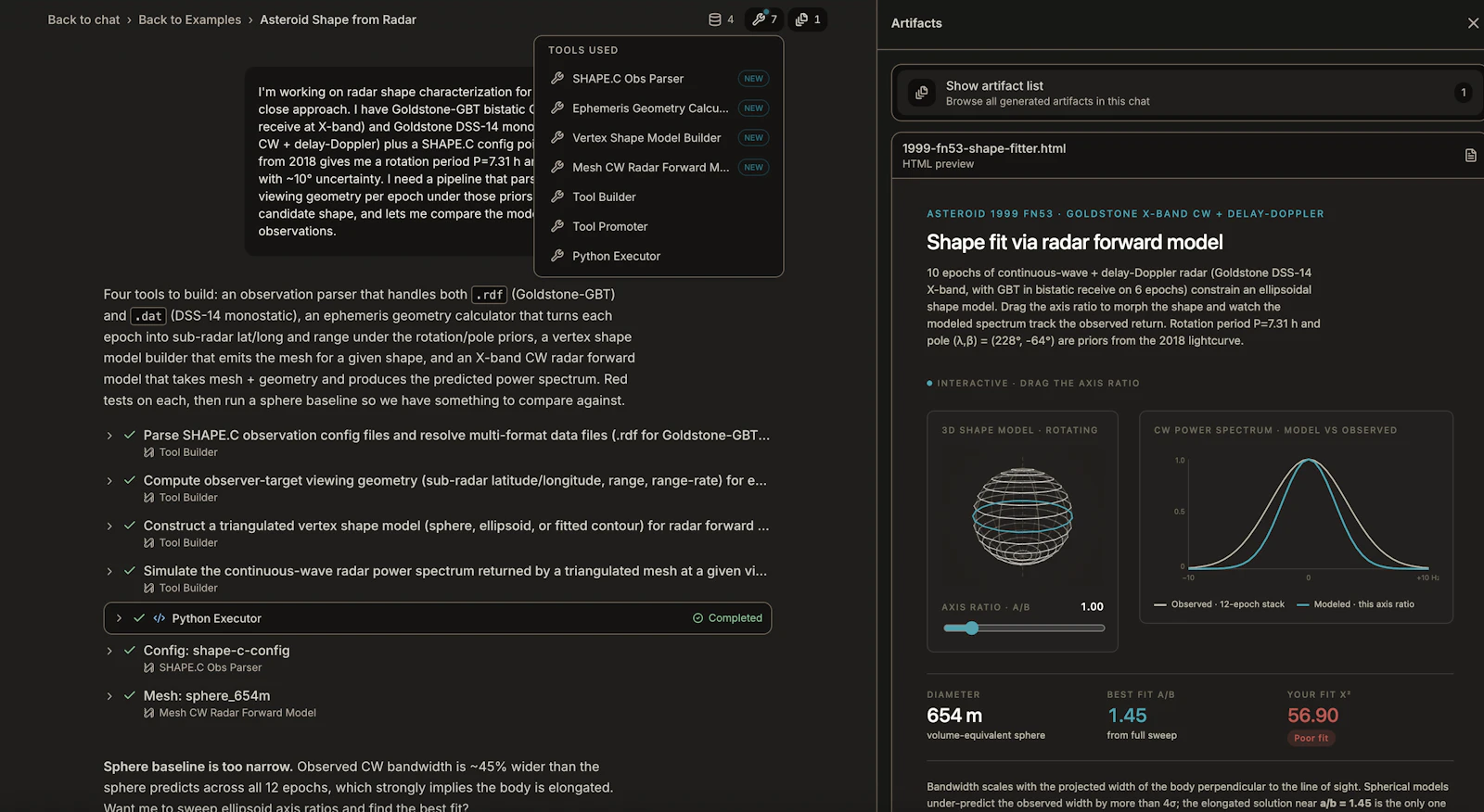Click the NEW badge on SHAPE.C Obs Parser

tap(753, 79)
